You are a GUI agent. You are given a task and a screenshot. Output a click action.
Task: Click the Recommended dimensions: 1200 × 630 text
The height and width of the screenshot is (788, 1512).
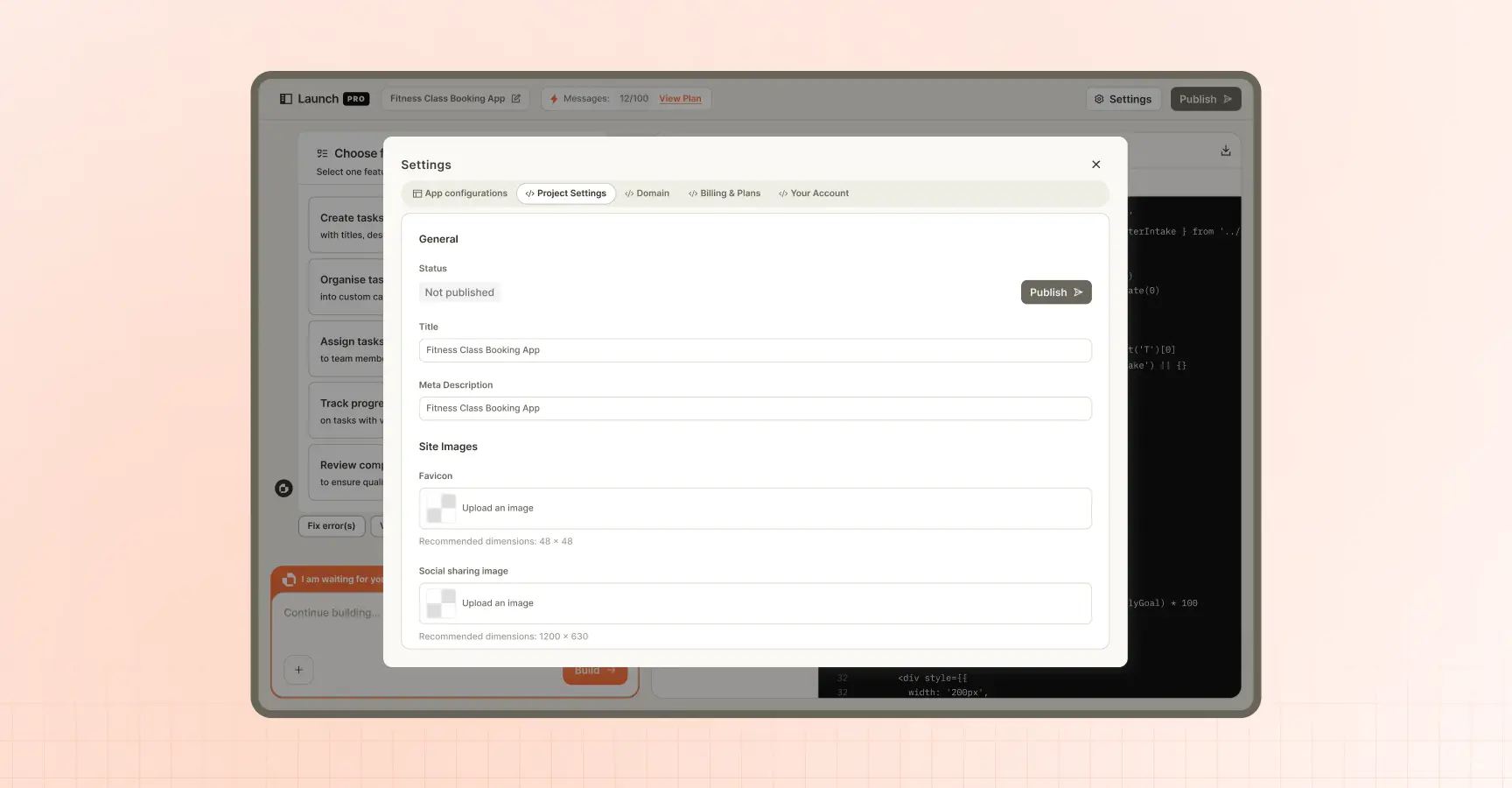503,637
